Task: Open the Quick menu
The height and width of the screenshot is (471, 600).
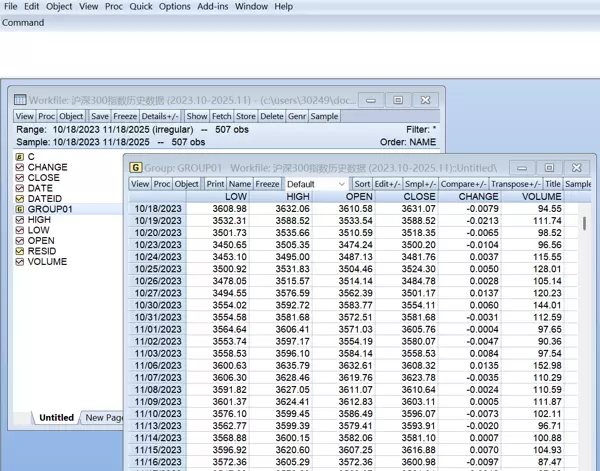Action: [141, 6]
